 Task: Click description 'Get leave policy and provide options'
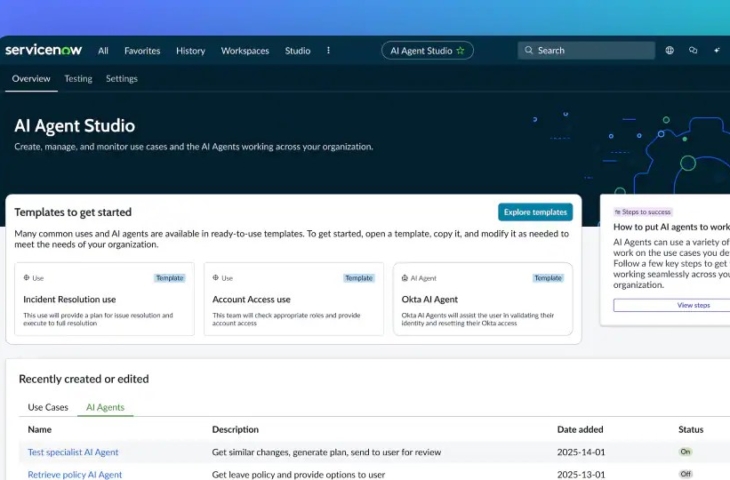click(x=298, y=474)
